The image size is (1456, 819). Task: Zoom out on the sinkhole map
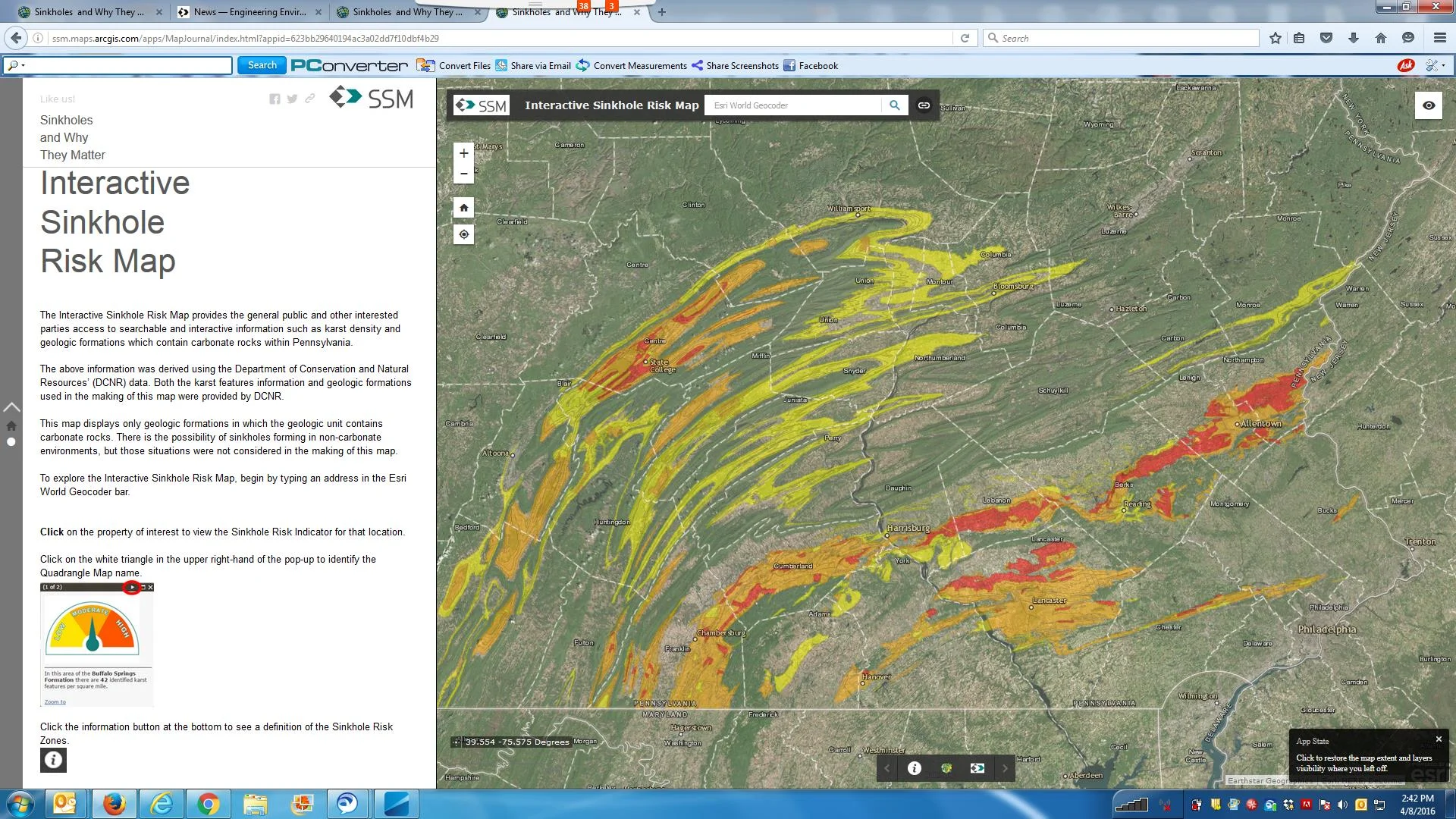click(463, 174)
